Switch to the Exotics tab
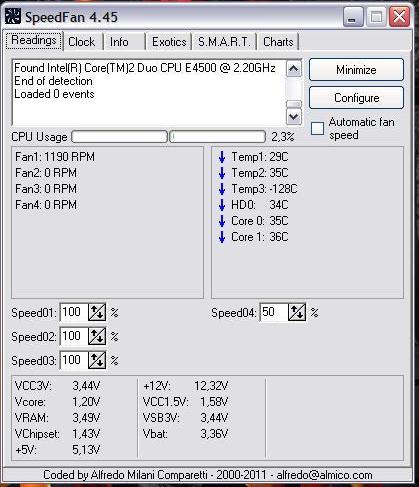 pos(169,42)
